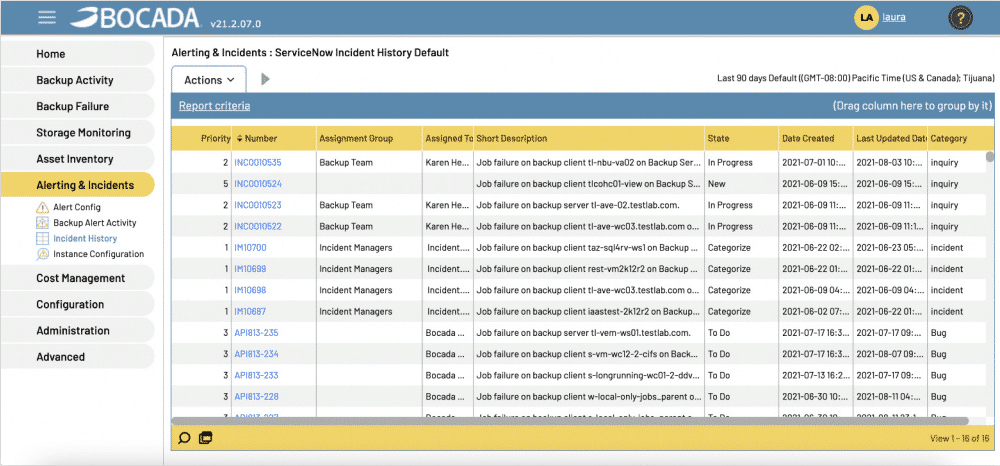Sort by Short Description column header
The height and width of the screenshot is (466, 1000).
coord(589,138)
